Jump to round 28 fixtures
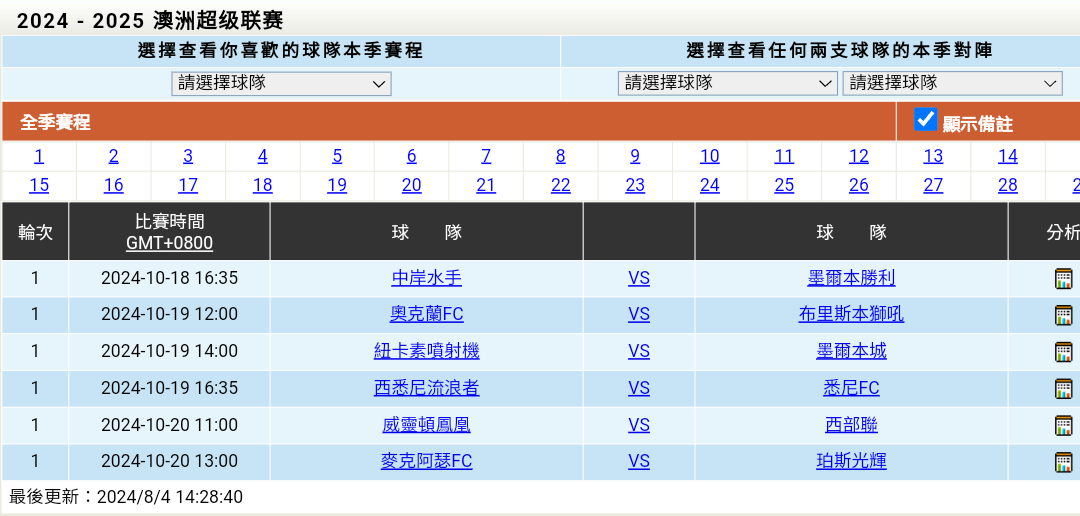Viewport: 1080px width, 516px height. (x=1007, y=185)
